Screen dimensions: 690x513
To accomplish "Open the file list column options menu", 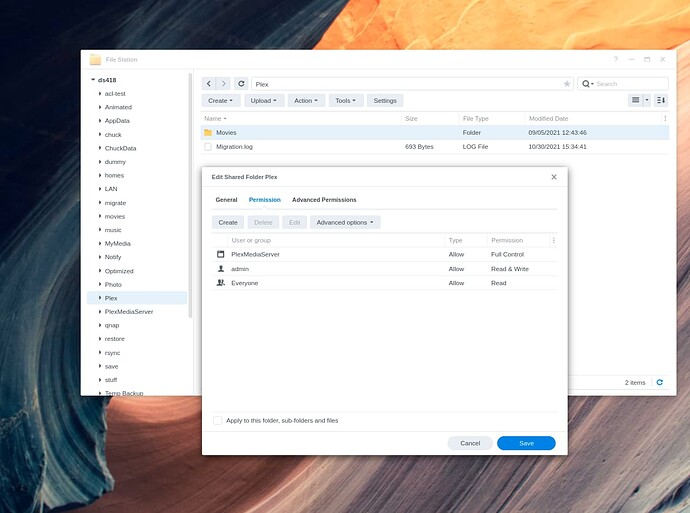I will 665,118.
